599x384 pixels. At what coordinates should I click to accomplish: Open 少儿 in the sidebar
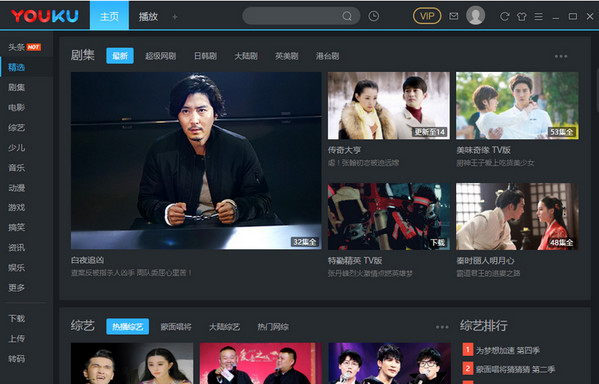16,147
